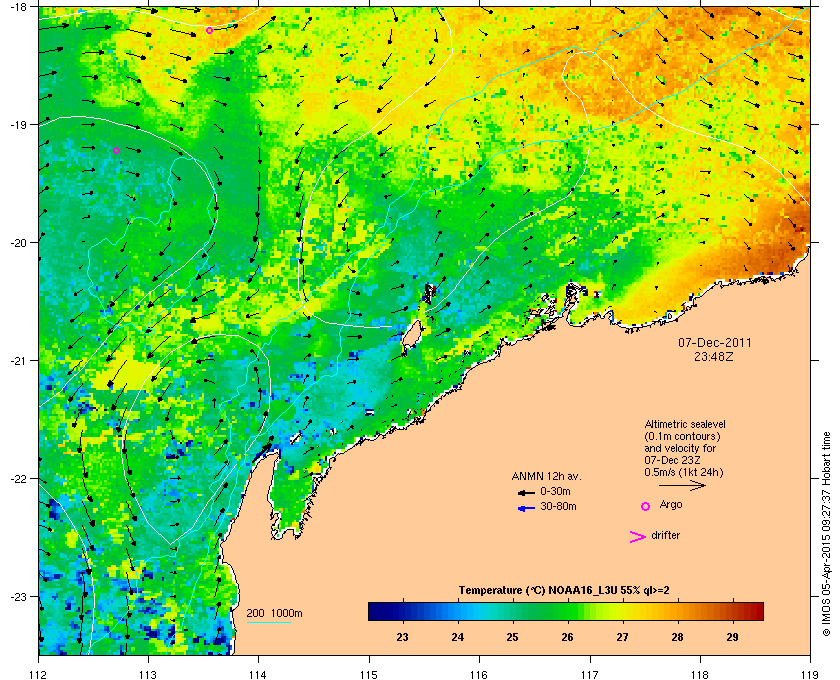Image resolution: width=840 pixels, height=680 pixels.
Task: Click the 'Argo' legend label
Action: tap(671, 505)
